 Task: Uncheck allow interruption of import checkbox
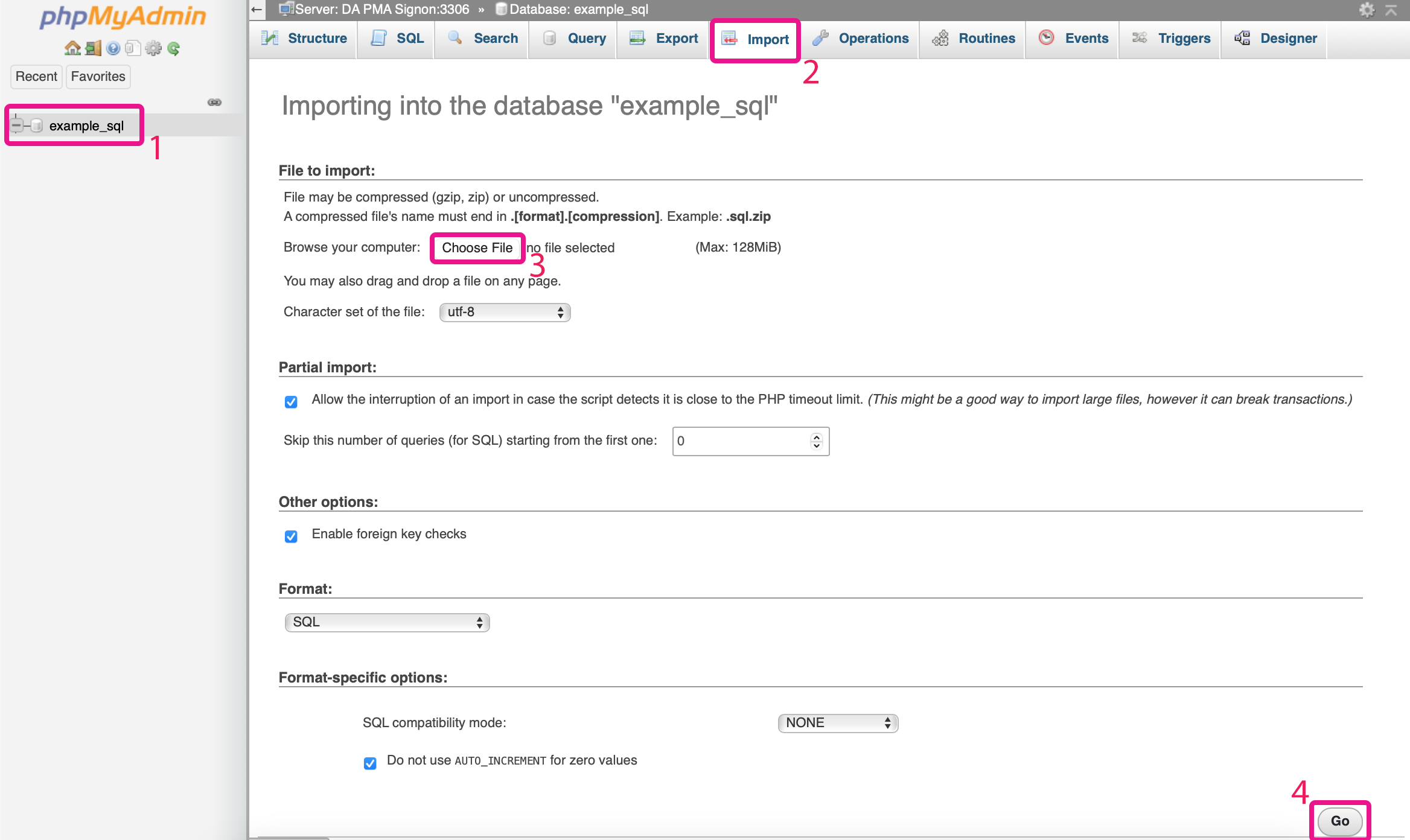click(x=291, y=402)
